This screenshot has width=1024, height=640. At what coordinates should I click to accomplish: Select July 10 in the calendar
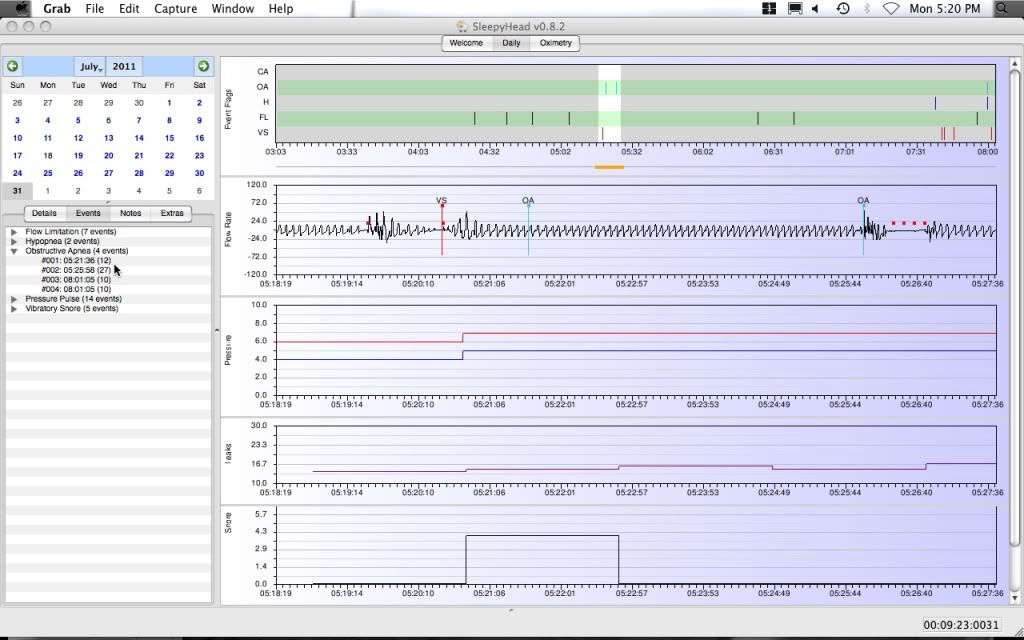pyautogui.click(x=17, y=138)
